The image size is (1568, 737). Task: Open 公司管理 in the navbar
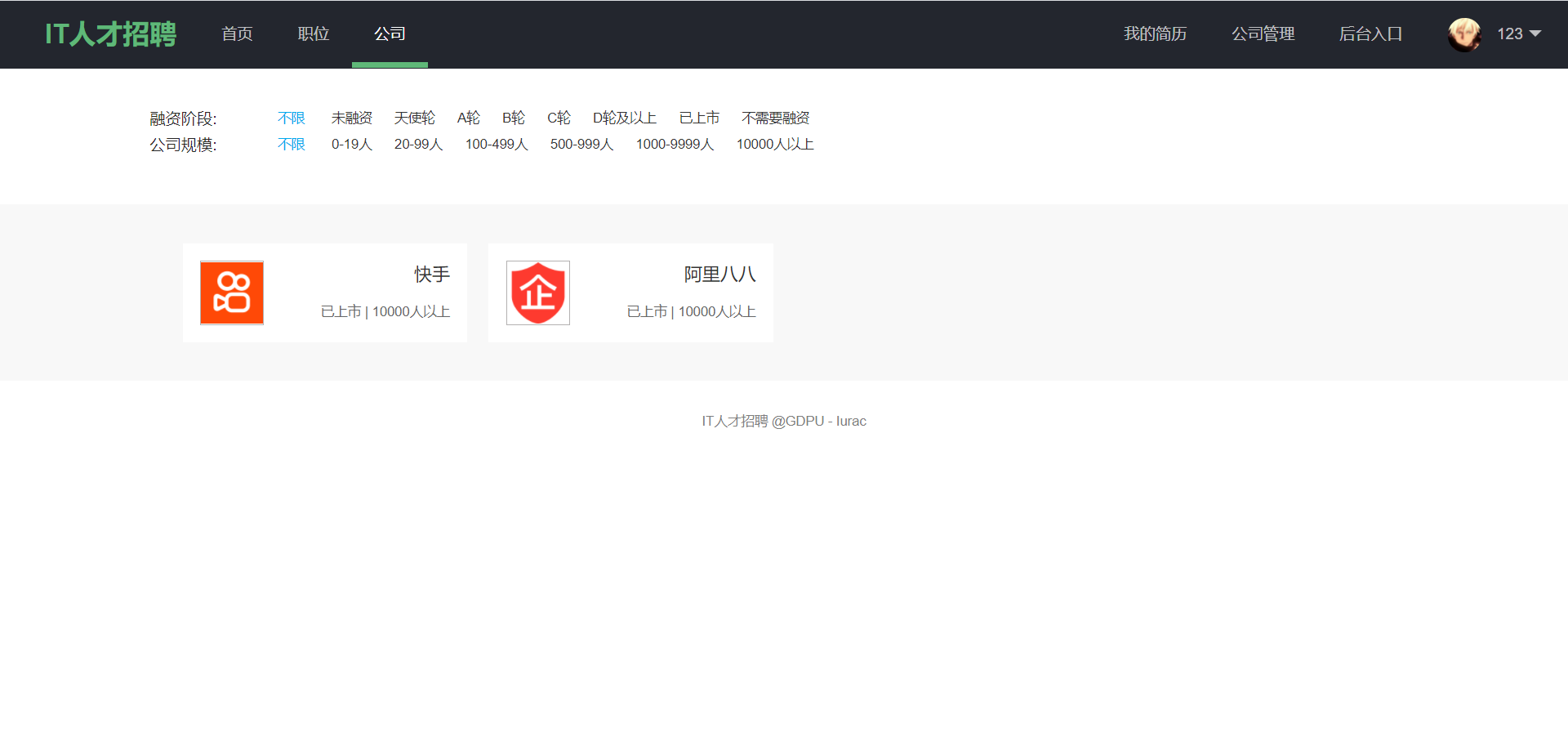pos(1263,33)
